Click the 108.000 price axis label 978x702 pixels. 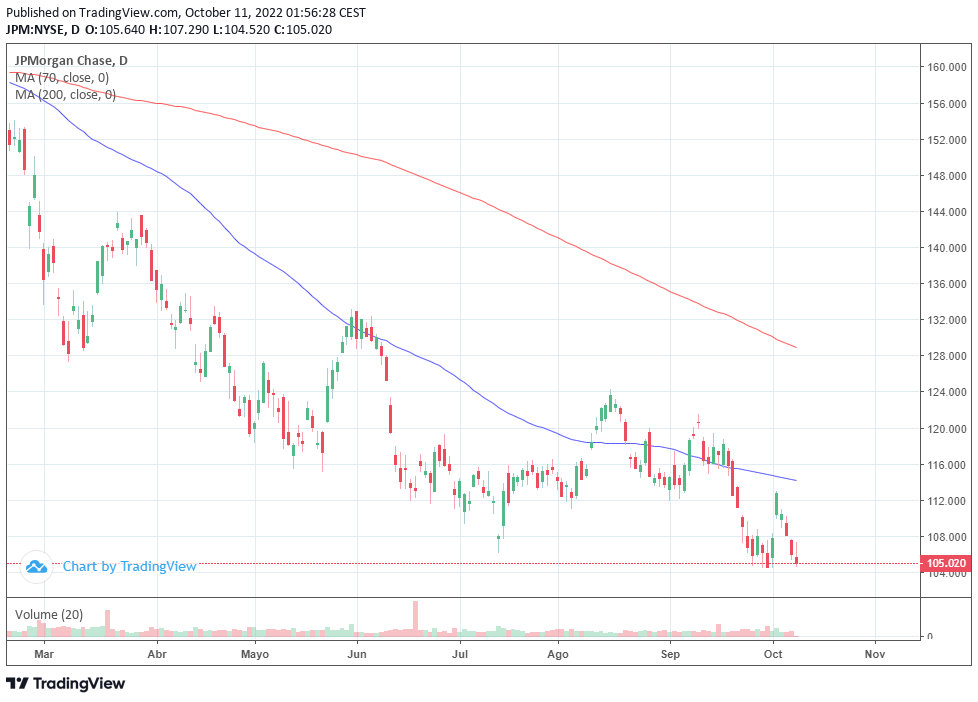pyautogui.click(x=946, y=537)
